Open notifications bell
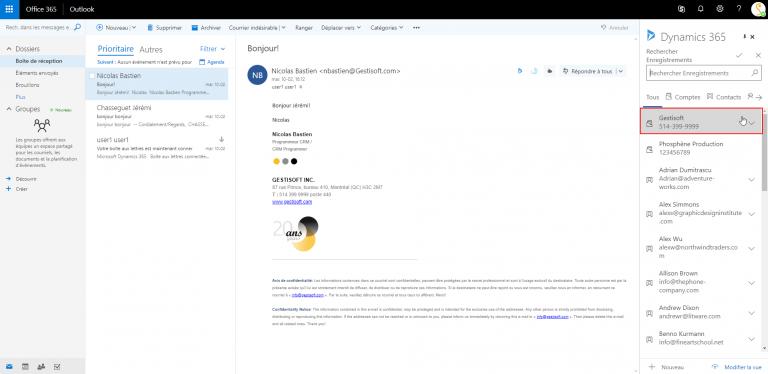Screen dimensions: 768x374 click(x=700, y=9)
